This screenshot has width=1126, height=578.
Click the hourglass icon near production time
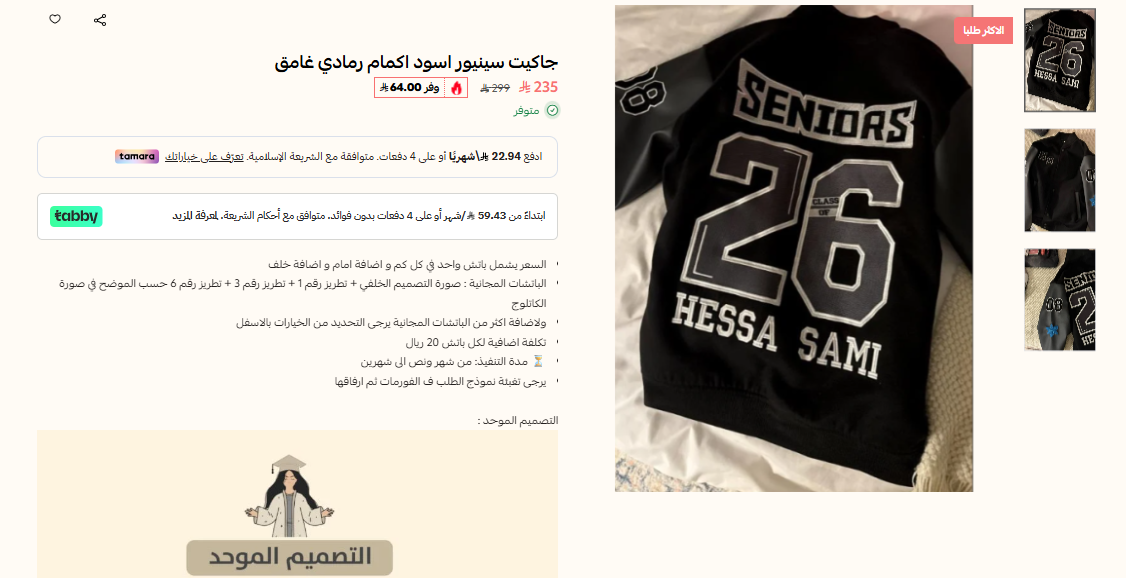[x=539, y=361]
